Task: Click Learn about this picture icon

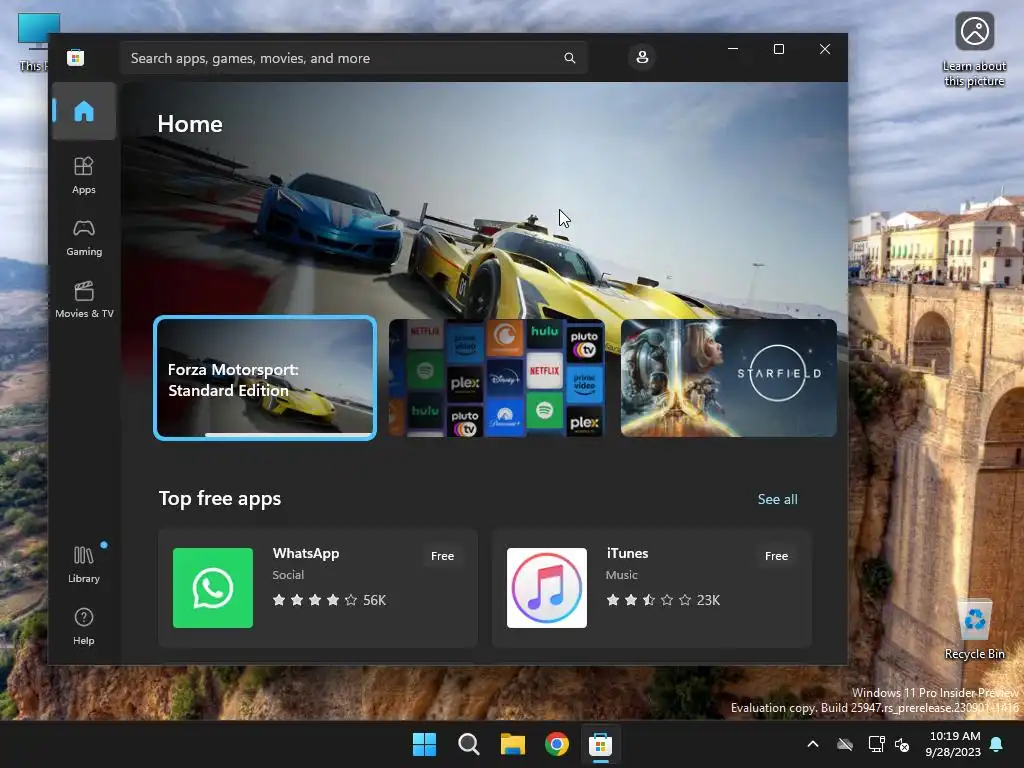Action: point(974,49)
